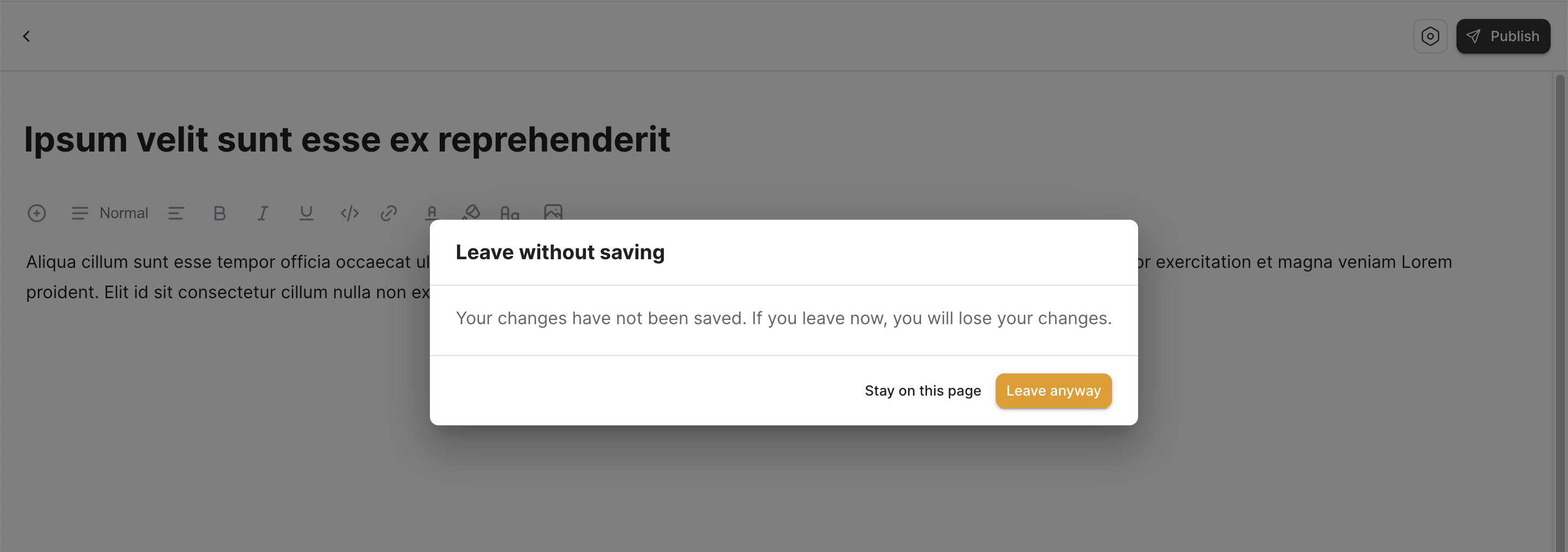
Task: Click the add block plus icon
Action: [x=36, y=213]
